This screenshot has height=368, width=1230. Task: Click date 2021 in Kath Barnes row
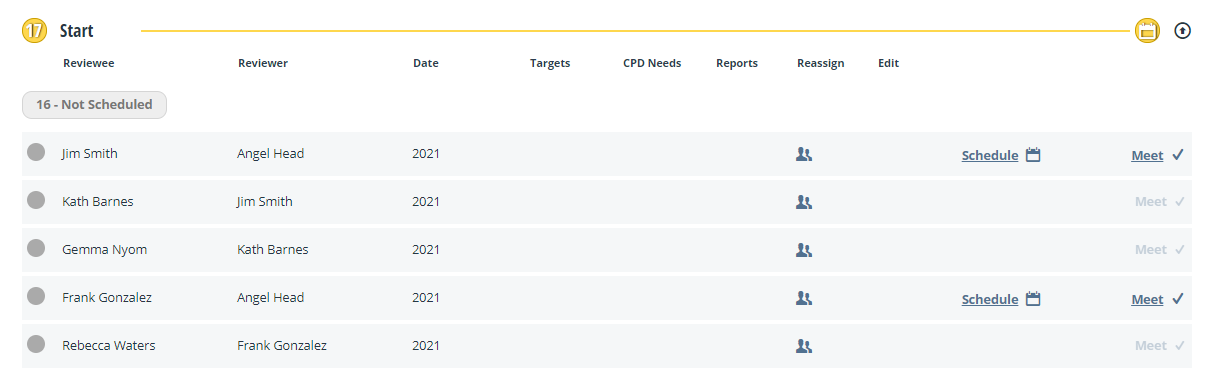(x=426, y=202)
